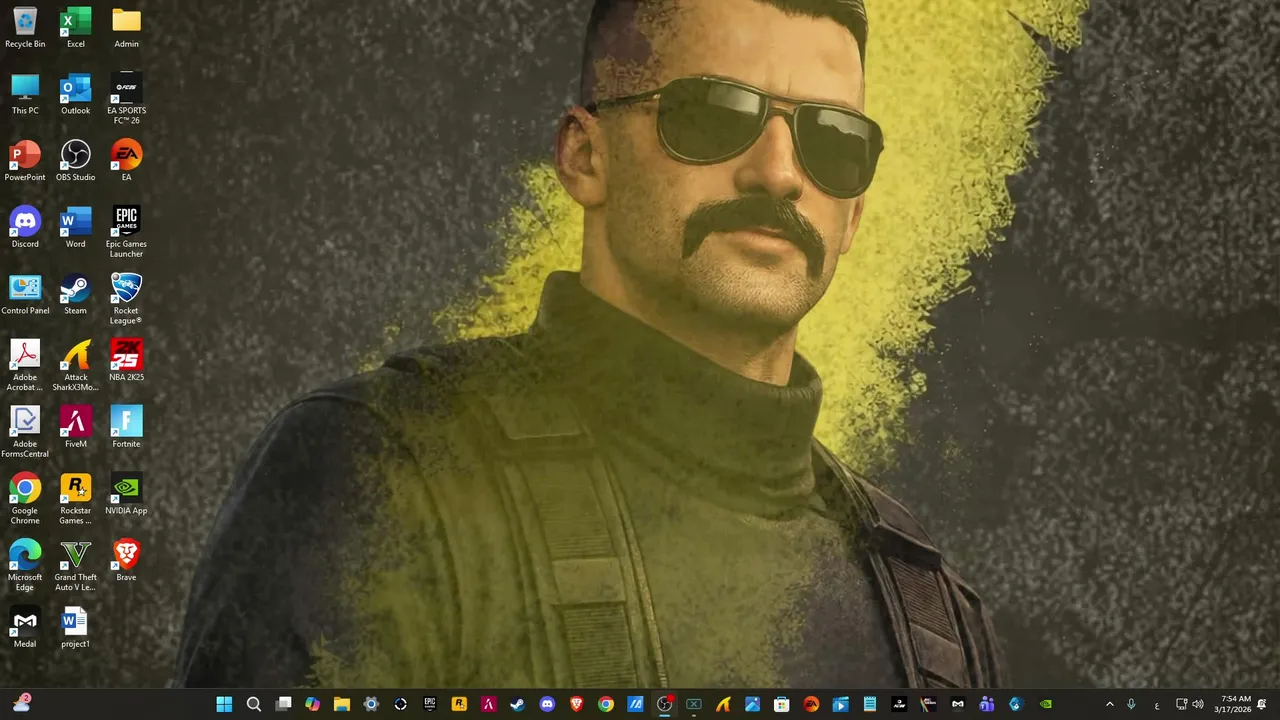The image size is (1280, 720).
Task: Open Settings gear in the taskbar
Action: pyautogui.click(x=371, y=704)
